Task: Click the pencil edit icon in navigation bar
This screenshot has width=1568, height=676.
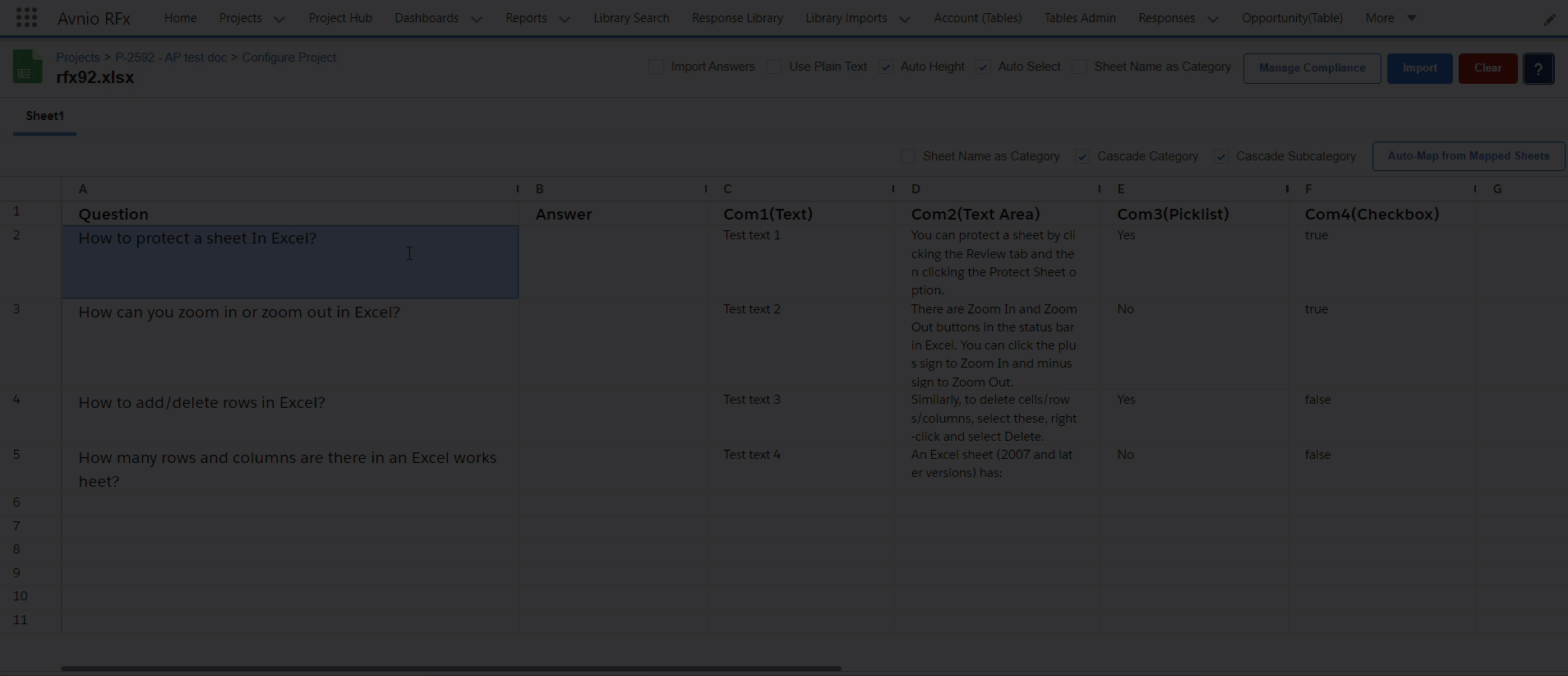Action: tap(1549, 19)
